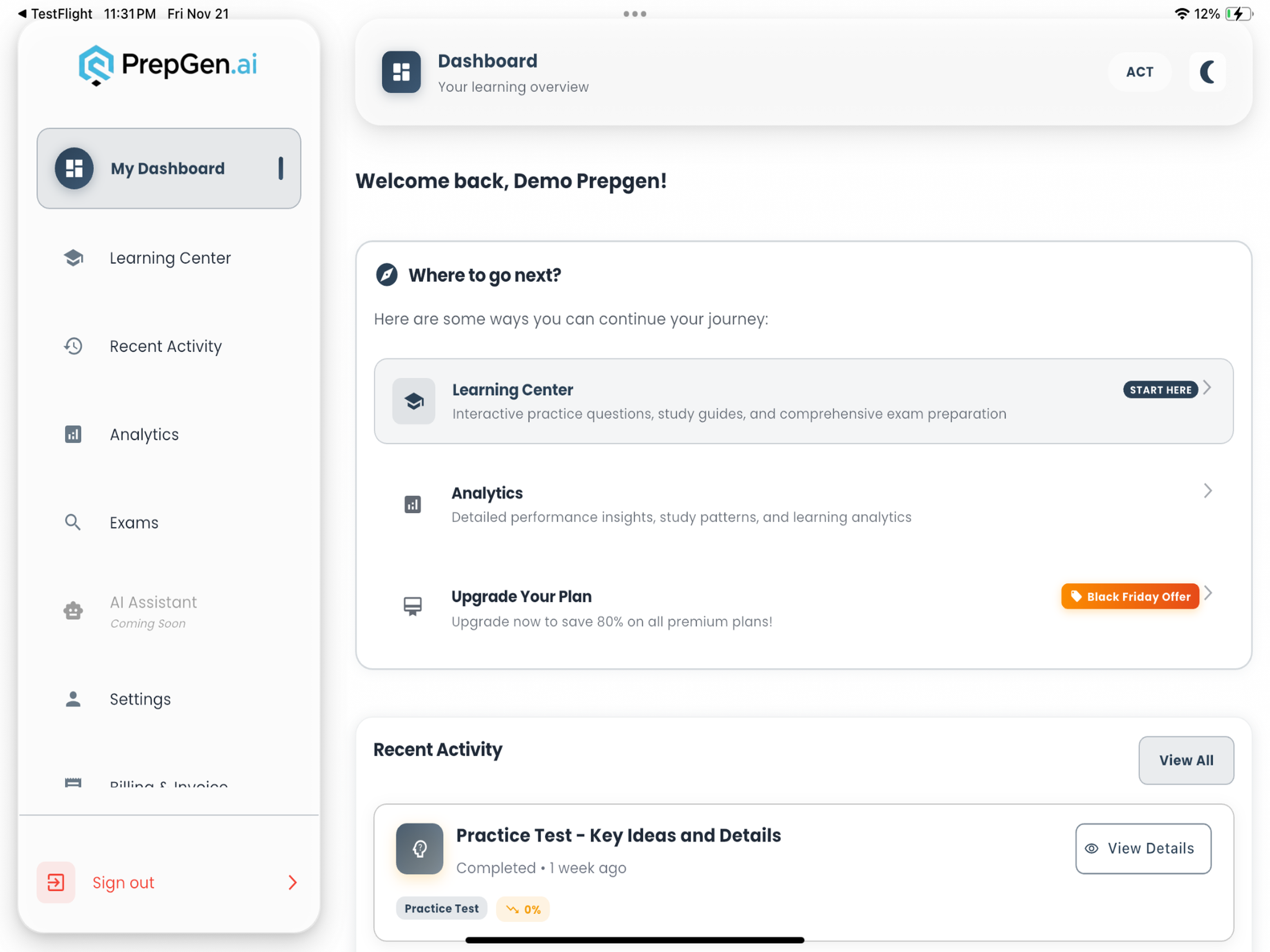The width and height of the screenshot is (1270, 952).
Task: Click the 'Completed • 1 week ago' text
Action: 541,868
